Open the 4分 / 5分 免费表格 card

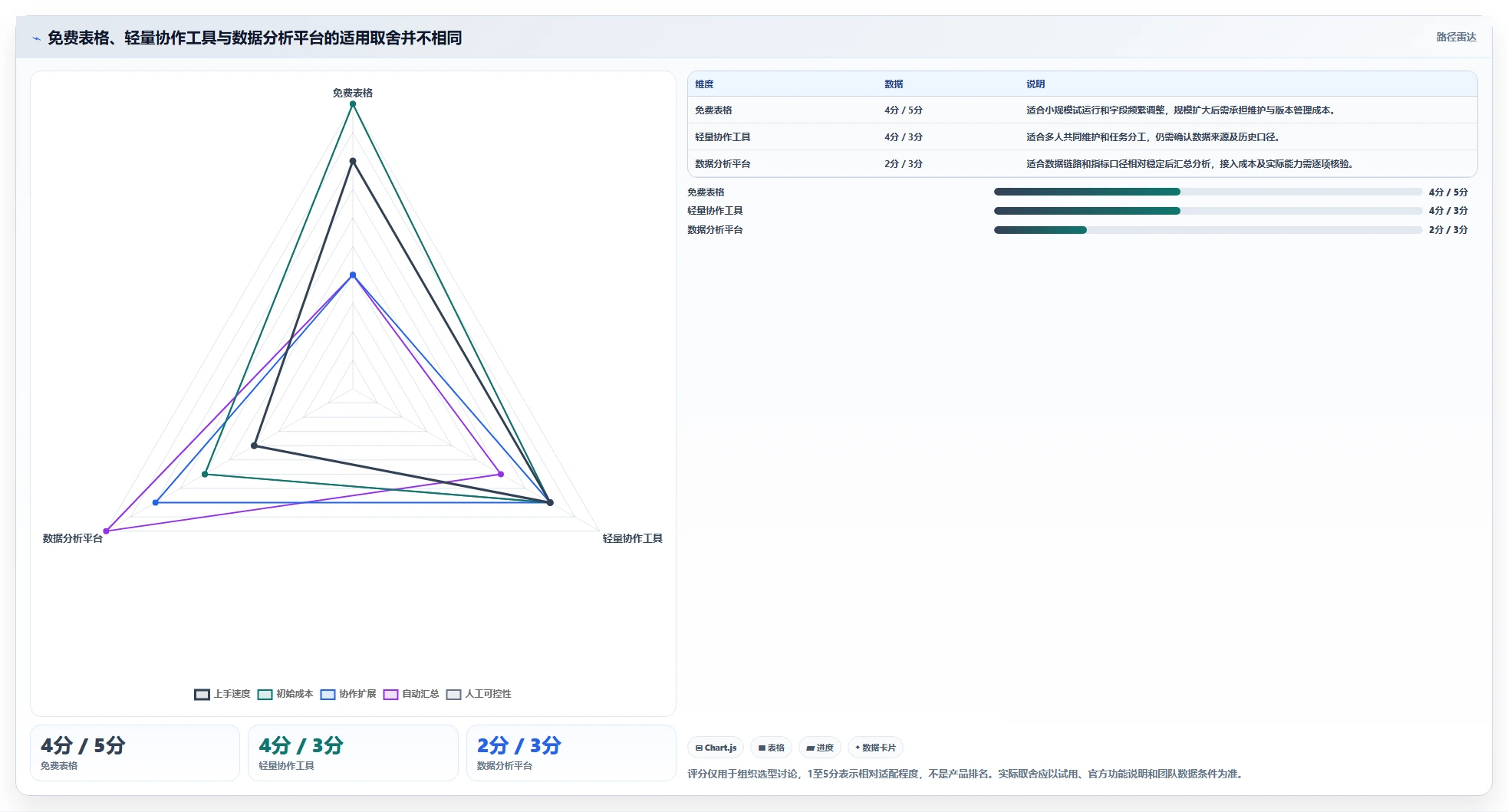point(135,753)
